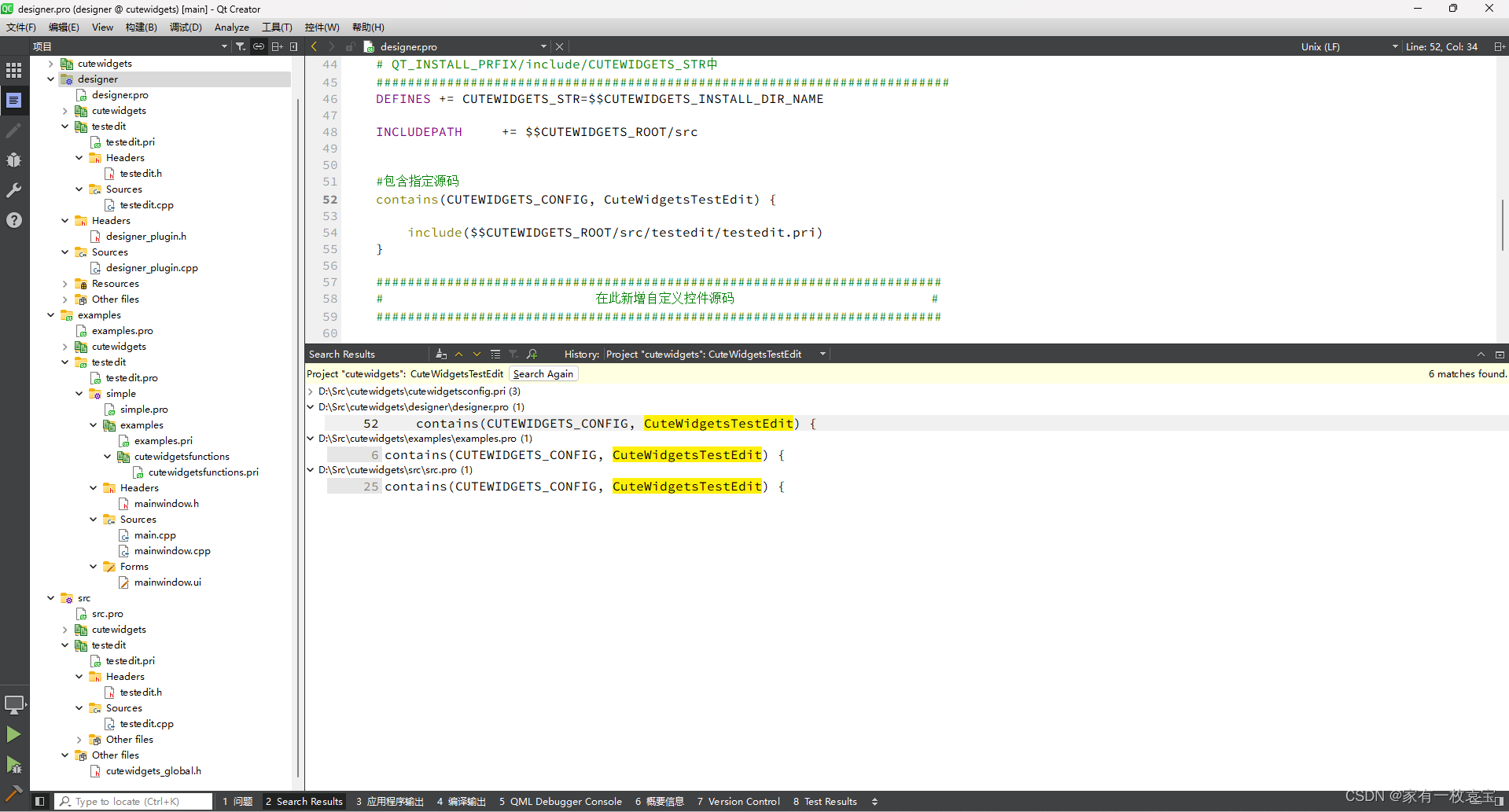Open 5 QML Debugger Console pane

point(561,801)
